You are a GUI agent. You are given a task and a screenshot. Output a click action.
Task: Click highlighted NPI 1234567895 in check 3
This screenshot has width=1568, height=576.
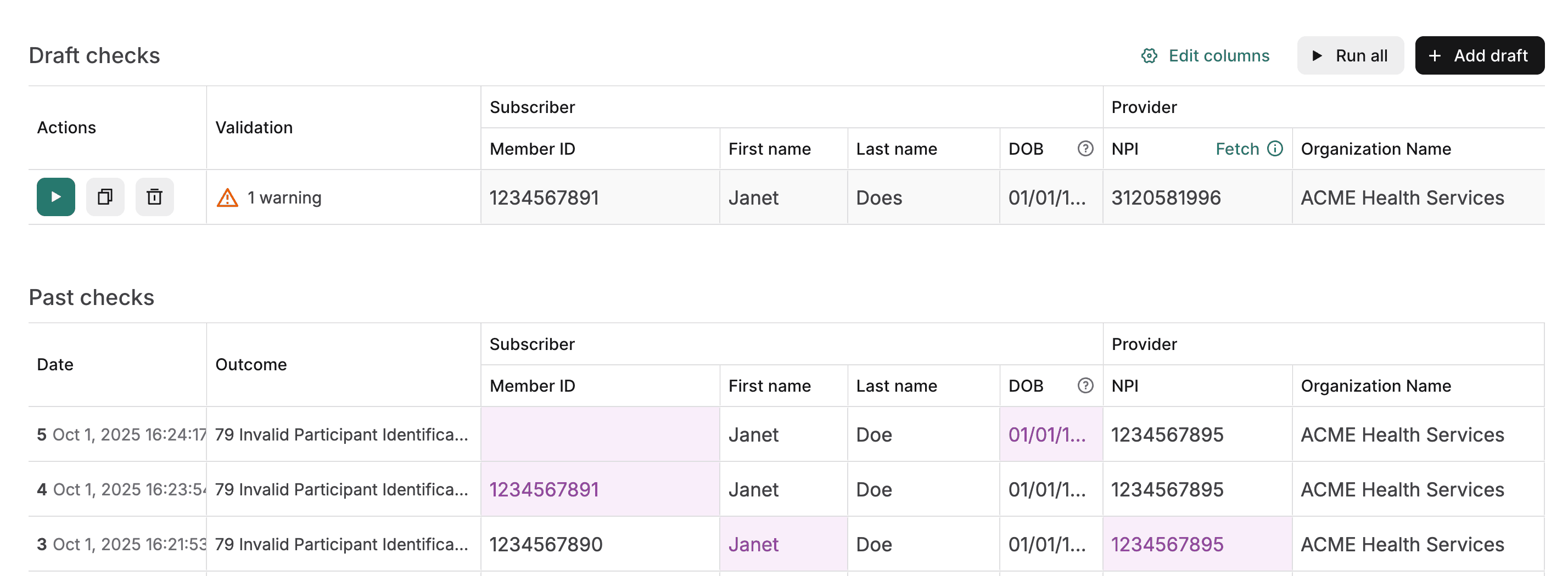click(1167, 543)
